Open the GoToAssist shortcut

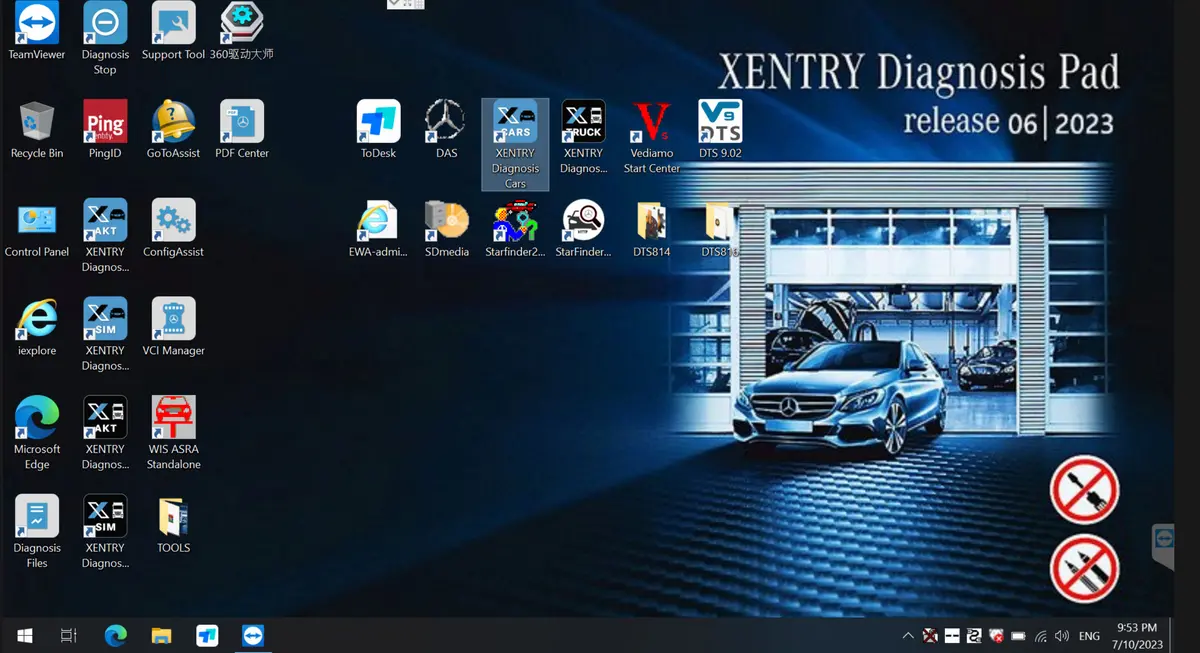click(173, 129)
